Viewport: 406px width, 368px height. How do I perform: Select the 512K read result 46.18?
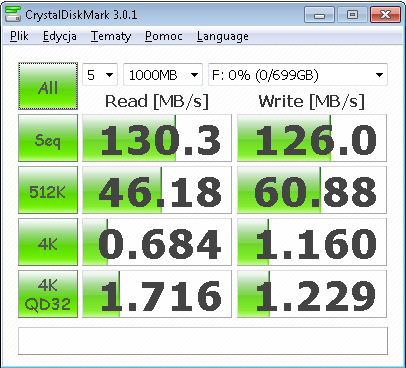pyautogui.click(x=157, y=190)
